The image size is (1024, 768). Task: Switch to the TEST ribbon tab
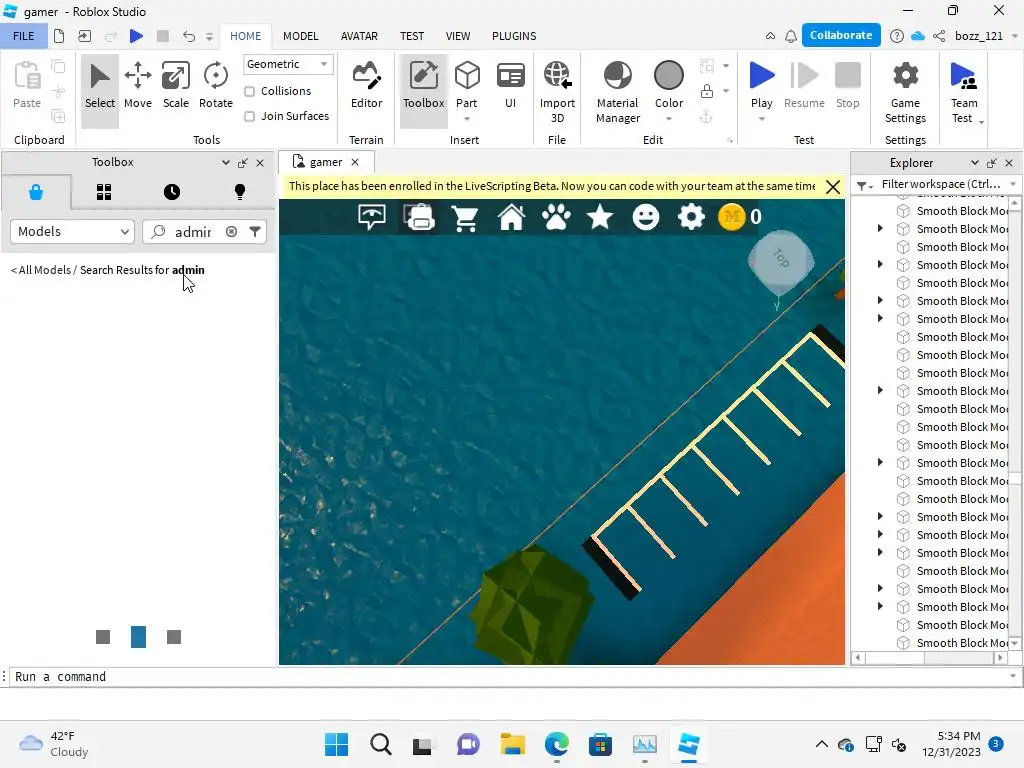click(411, 36)
